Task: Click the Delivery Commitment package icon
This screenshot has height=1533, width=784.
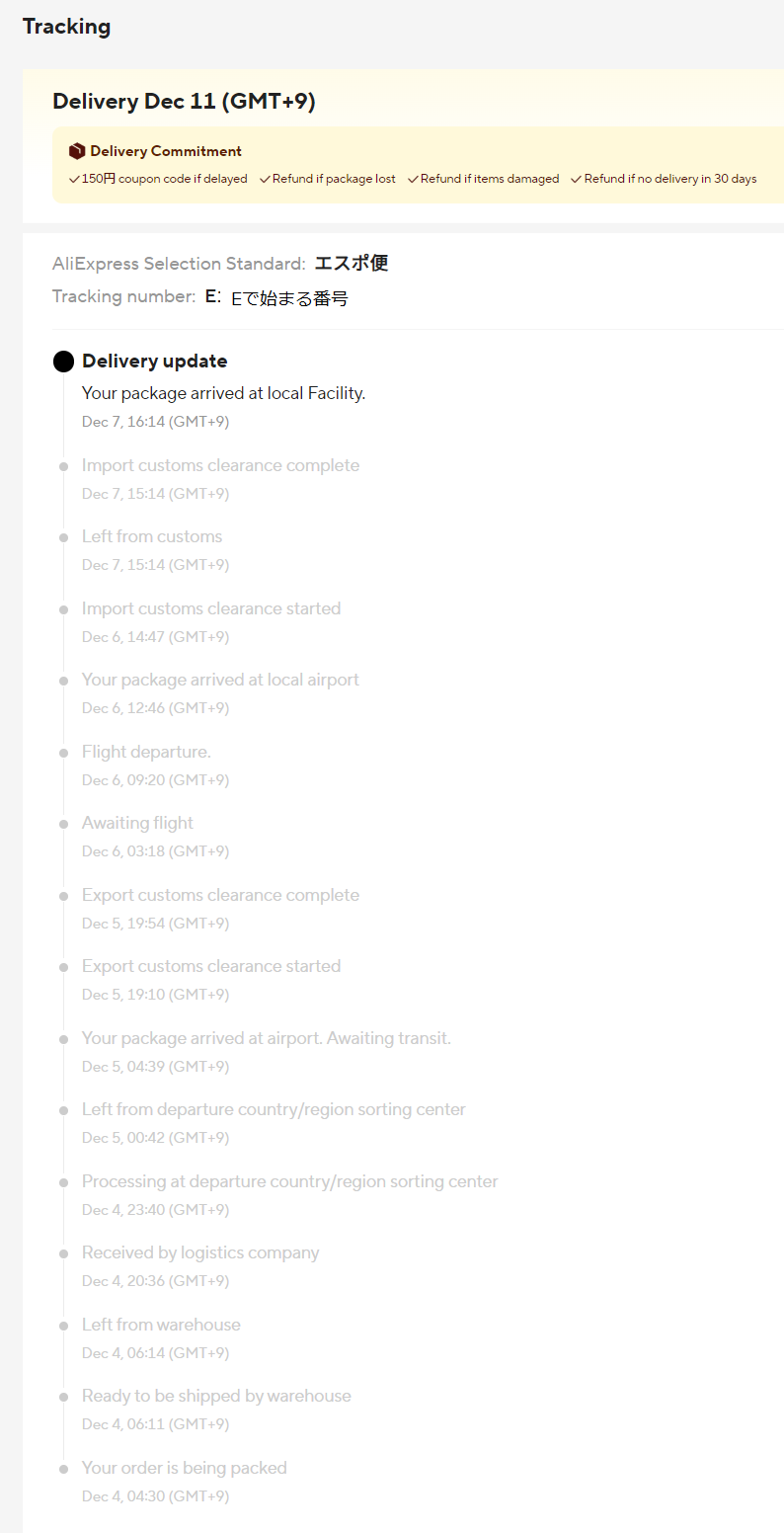Action: pos(77,151)
